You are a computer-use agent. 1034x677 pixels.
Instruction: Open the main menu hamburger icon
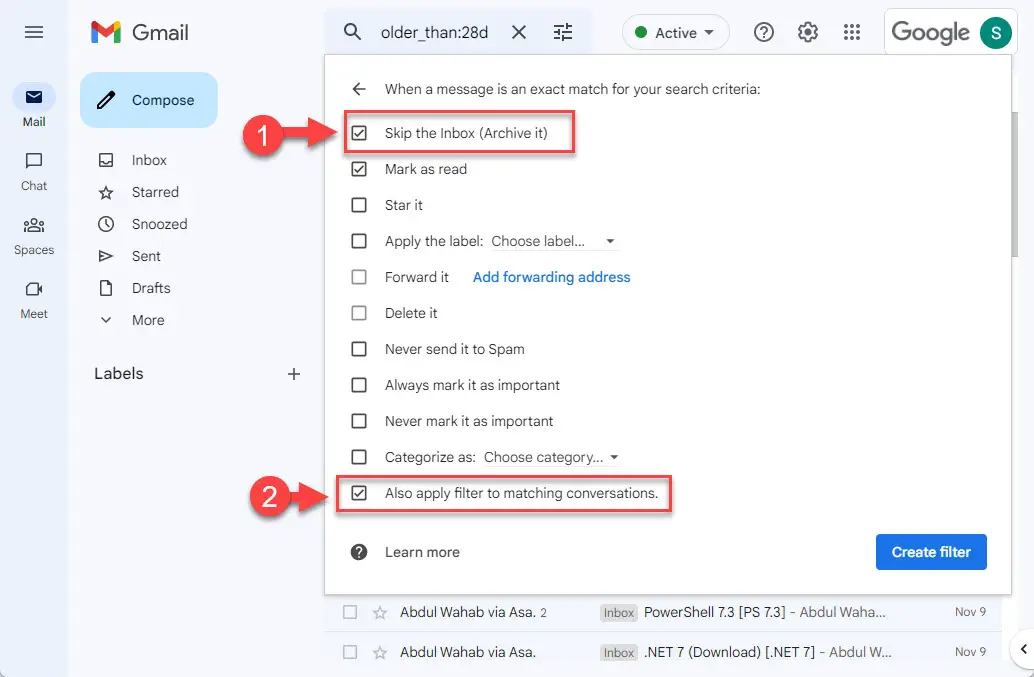[x=34, y=32]
